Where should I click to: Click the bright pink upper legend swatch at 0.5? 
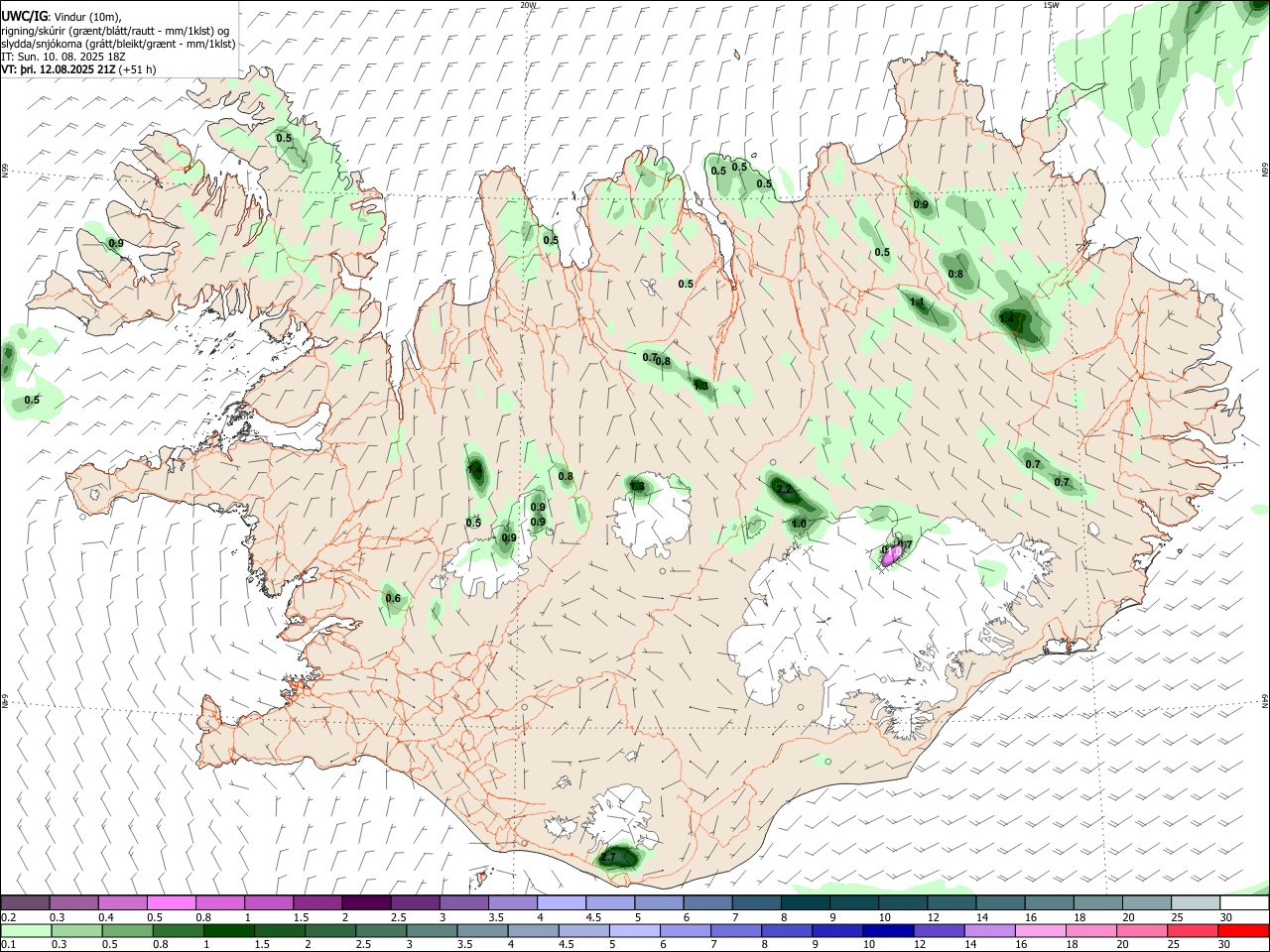coord(172,902)
